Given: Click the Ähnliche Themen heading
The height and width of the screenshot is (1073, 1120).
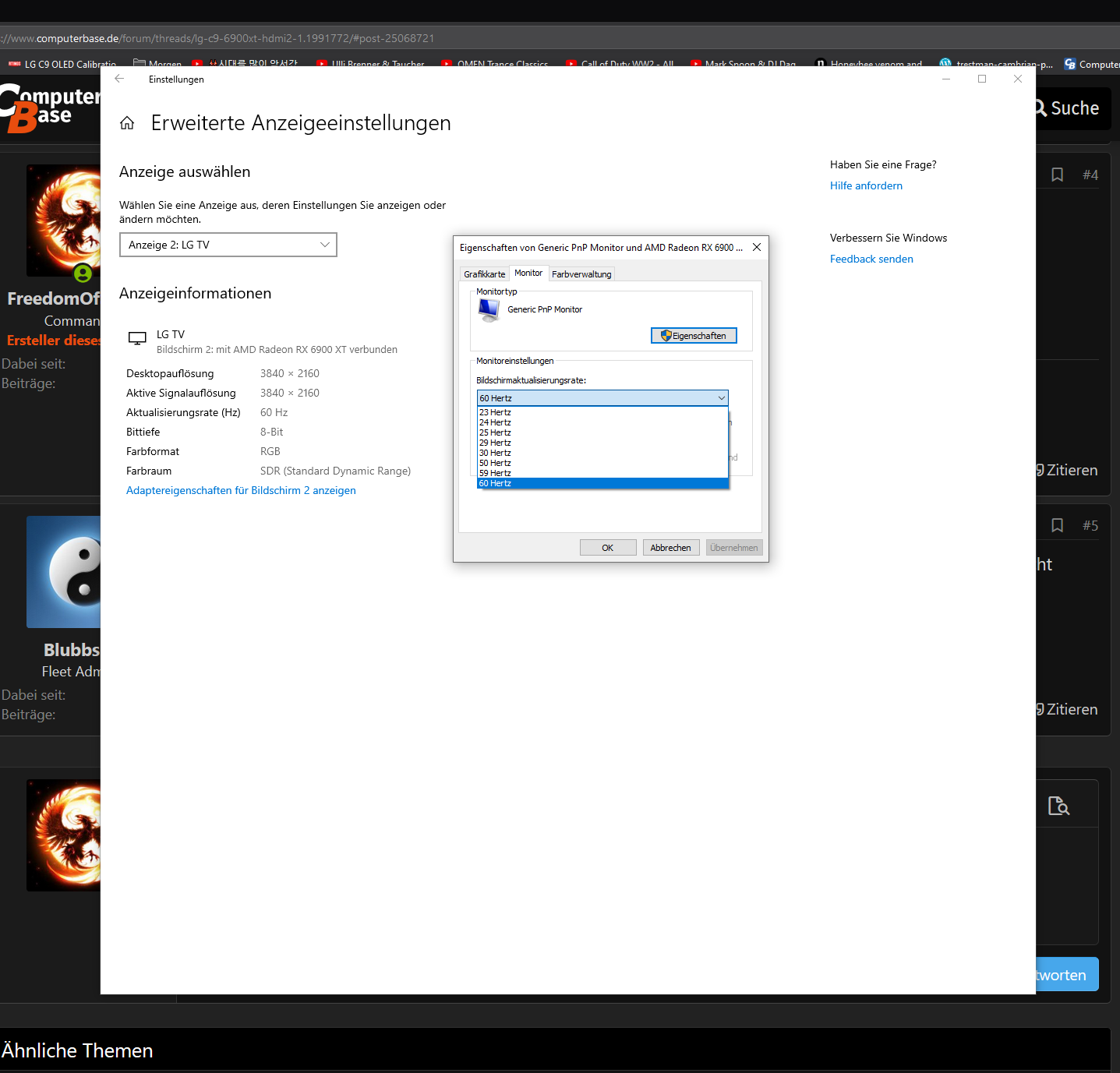Looking at the screenshot, I should 77,1050.
